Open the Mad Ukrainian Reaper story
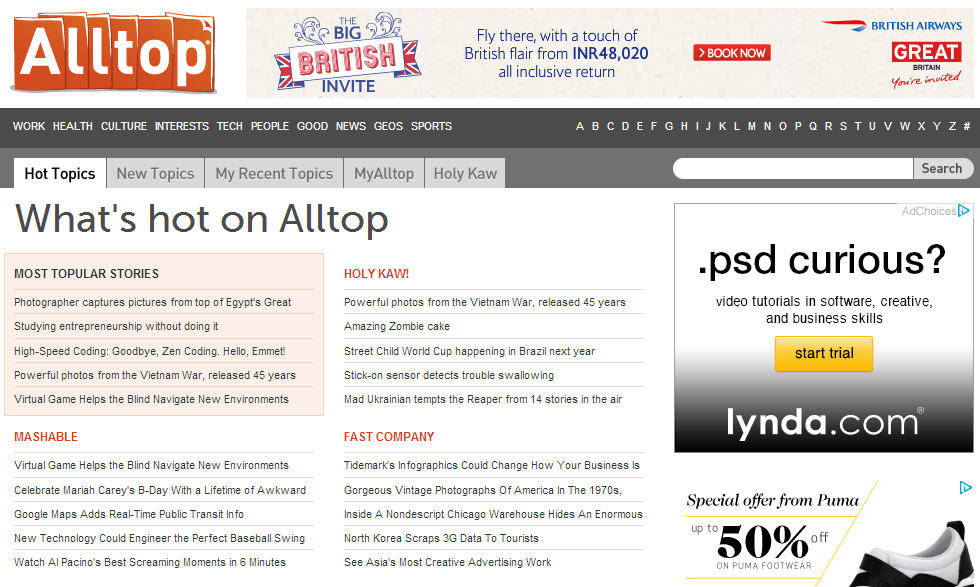The image size is (980, 587). [x=483, y=399]
